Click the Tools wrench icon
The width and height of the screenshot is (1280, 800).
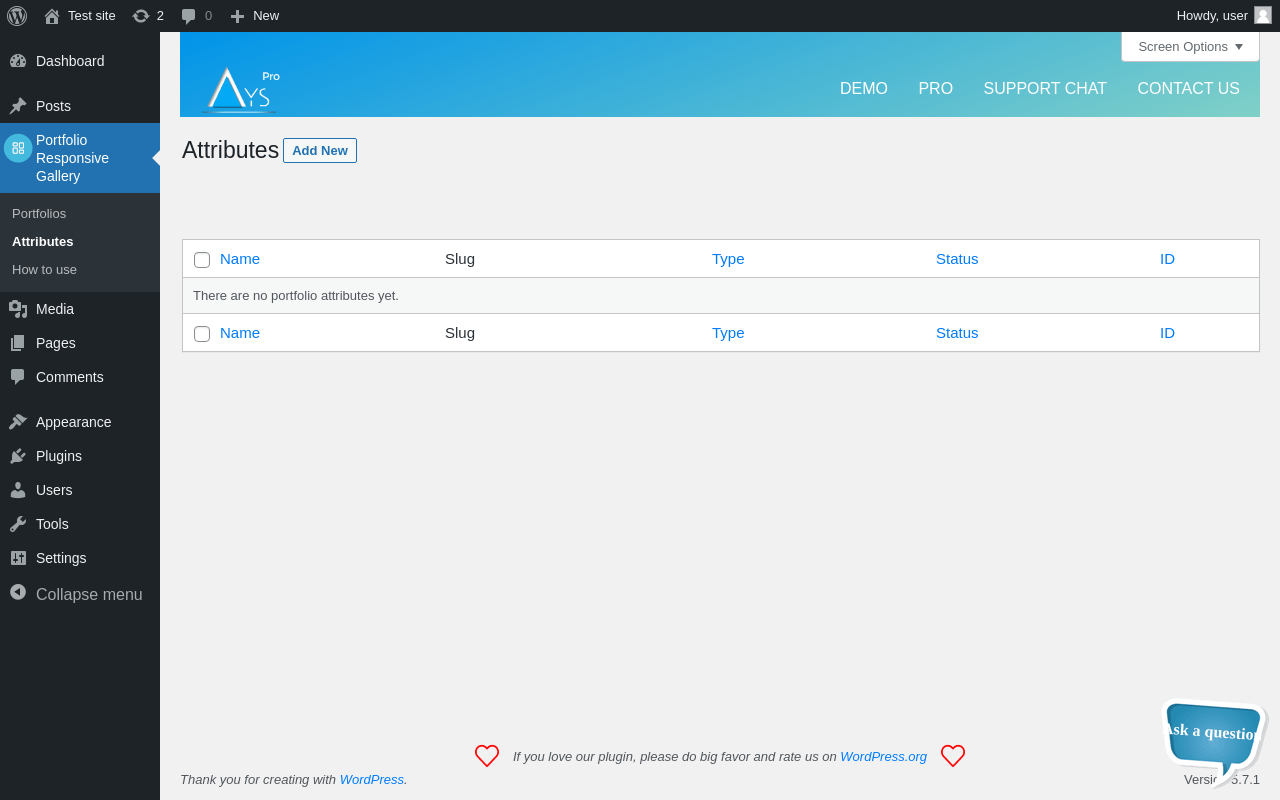tap(18, 524)
